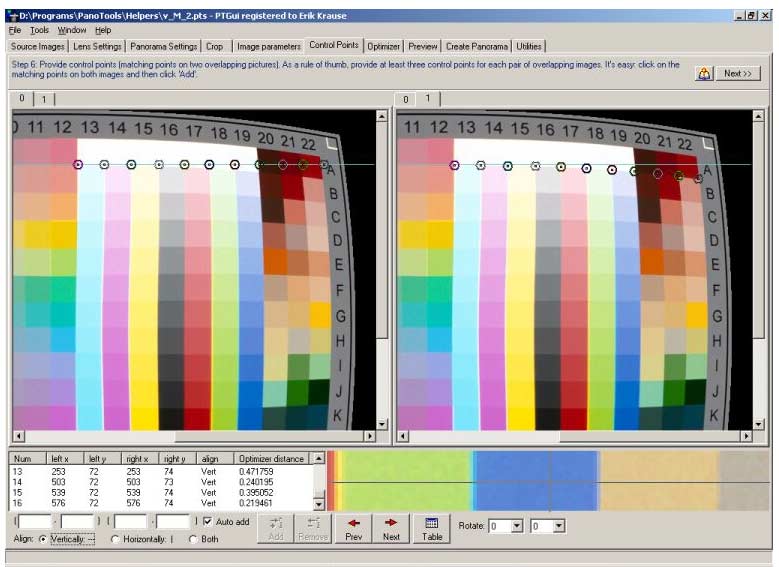Select control point row 15
Viewport: 779px width, 567px height.
pos(161,492)
